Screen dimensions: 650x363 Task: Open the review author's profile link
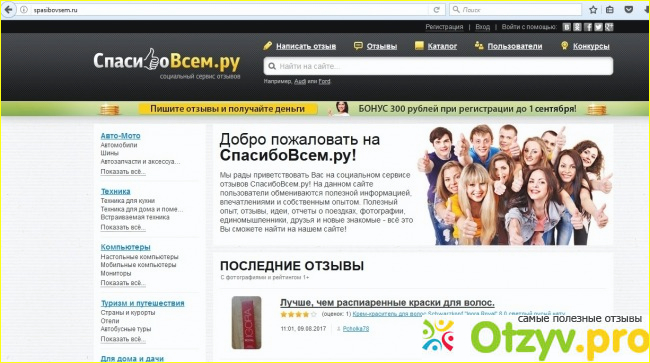356,329
